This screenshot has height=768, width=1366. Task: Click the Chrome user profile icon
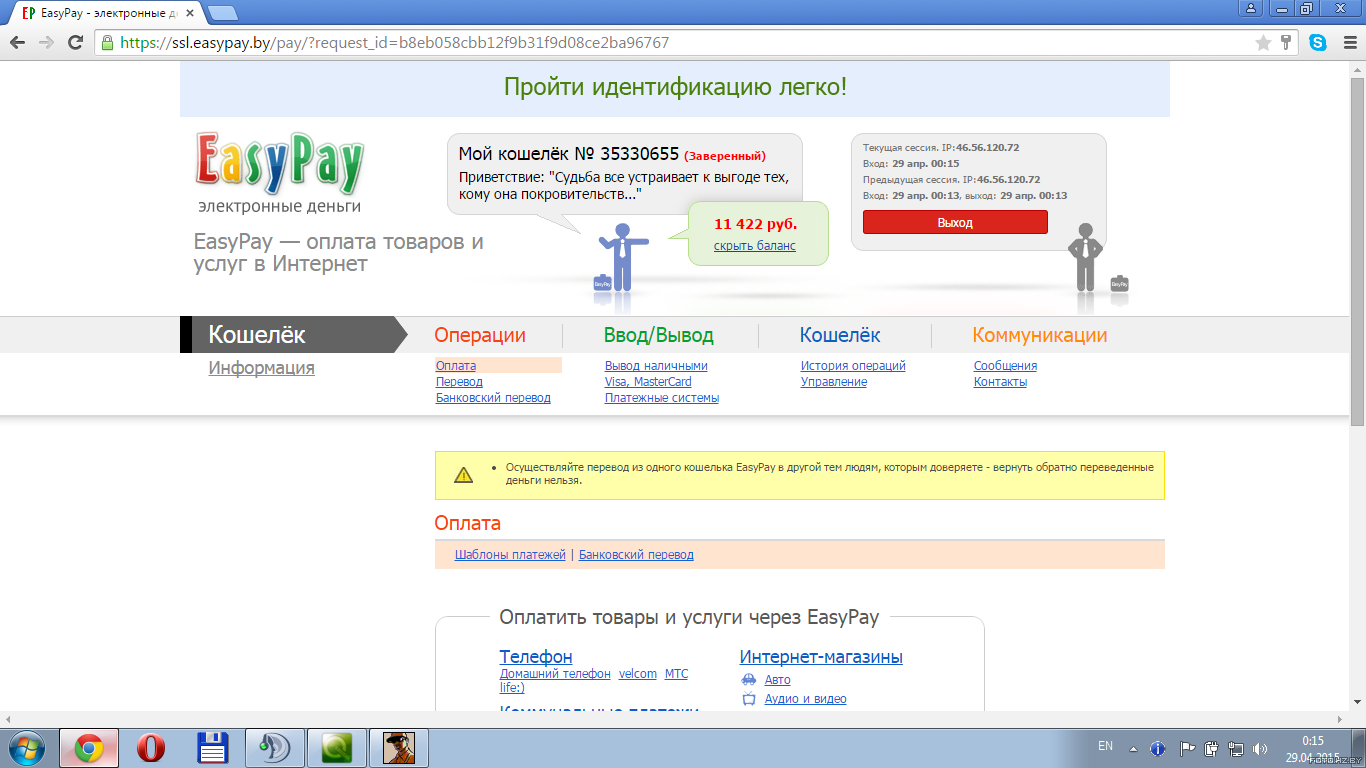pos(1250,8)
